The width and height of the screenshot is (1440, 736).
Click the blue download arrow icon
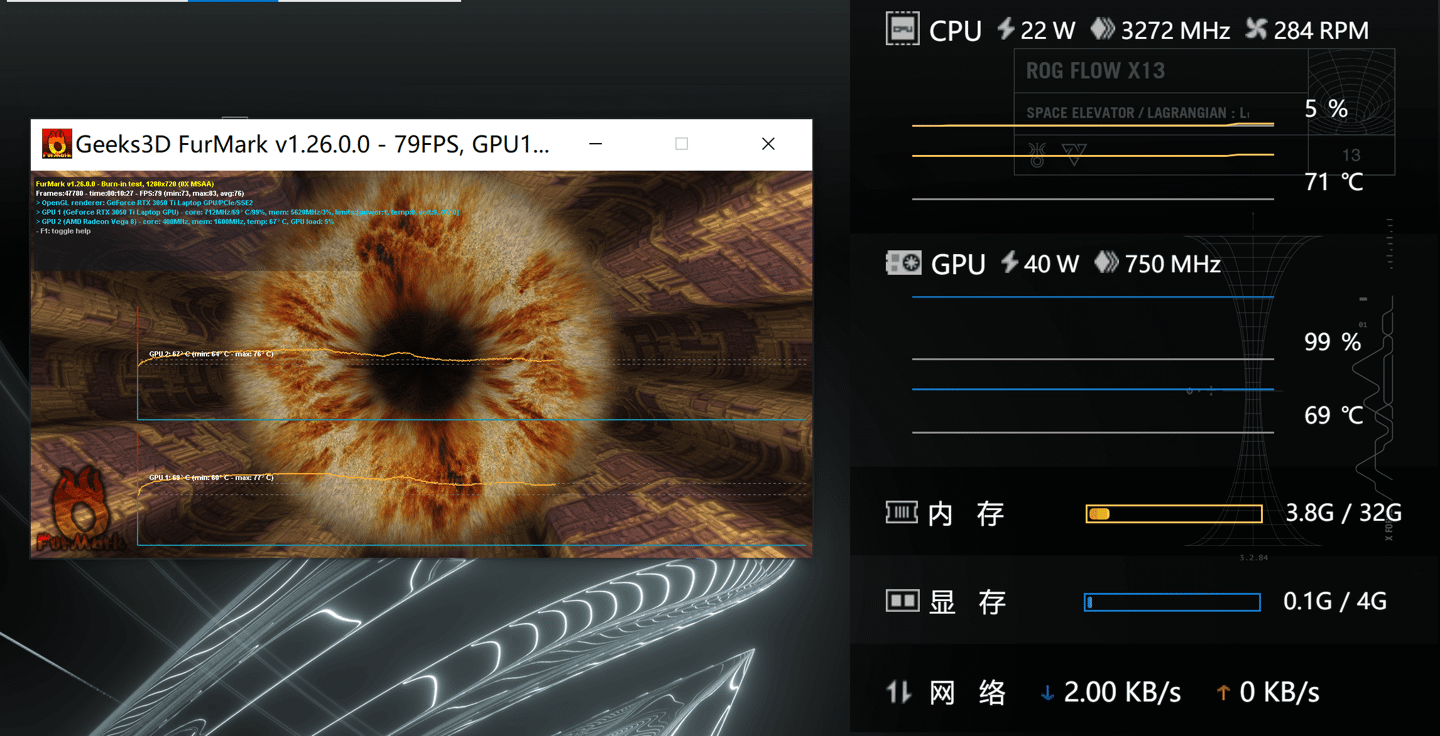[1047, 692]
